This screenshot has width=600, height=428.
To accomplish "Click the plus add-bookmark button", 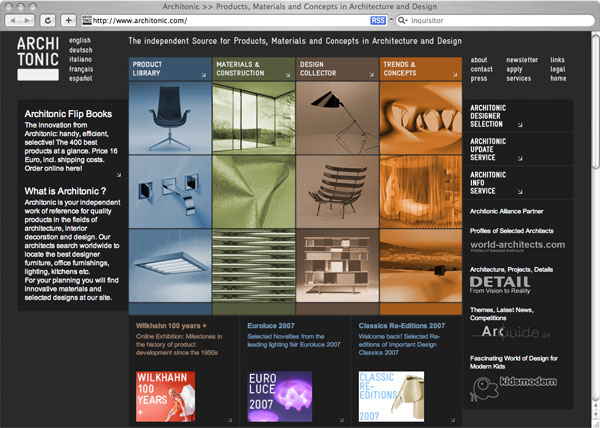I will [68, 20].
